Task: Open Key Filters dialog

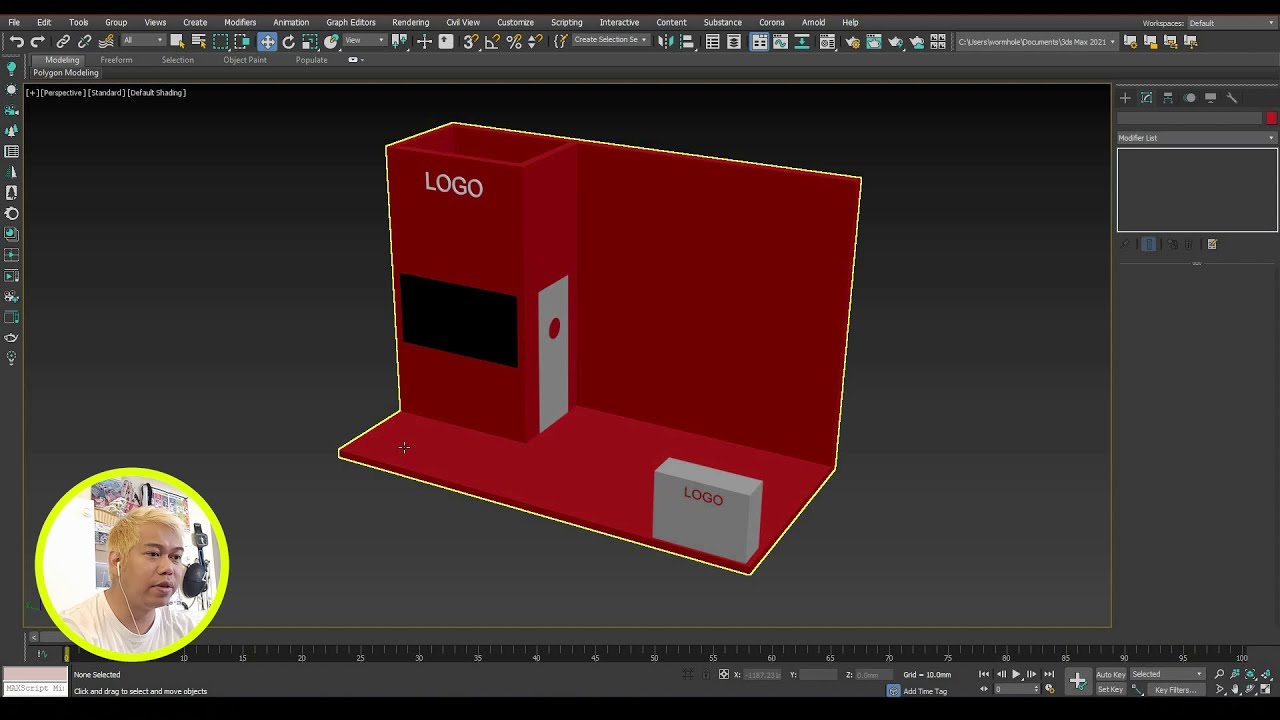Action: pyautogui.click(x=1176, y=689)
